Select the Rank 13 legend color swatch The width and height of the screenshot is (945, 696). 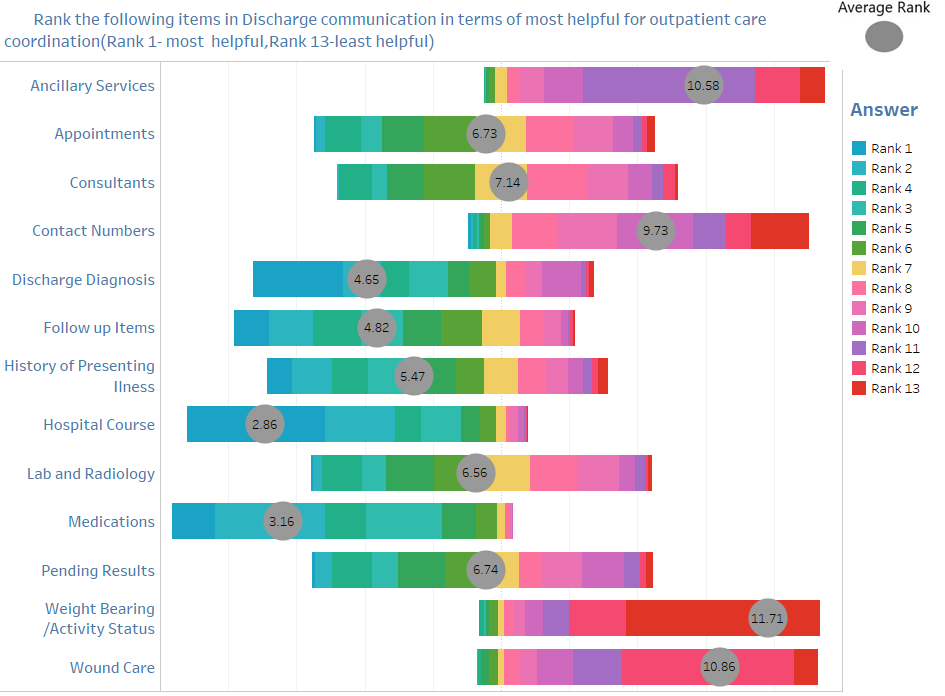point(859,388)
